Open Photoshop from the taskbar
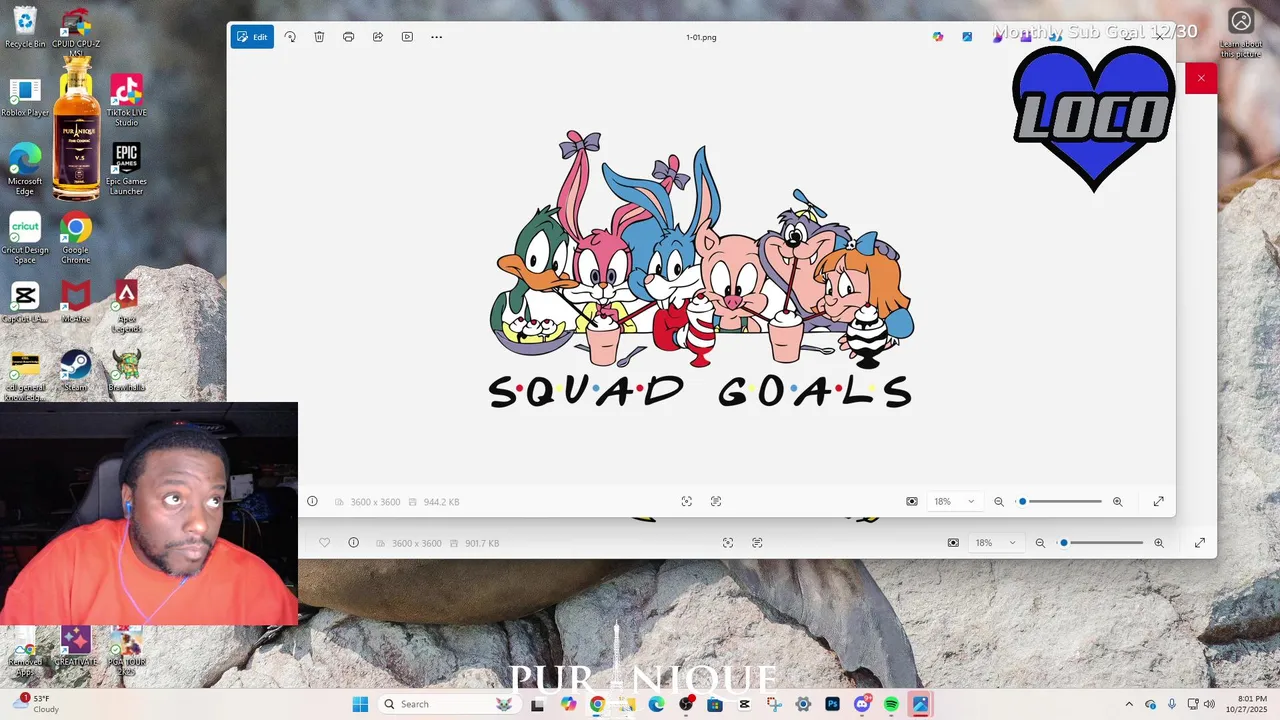This screenshot has height=720, width=1280. tap(832, 704)
